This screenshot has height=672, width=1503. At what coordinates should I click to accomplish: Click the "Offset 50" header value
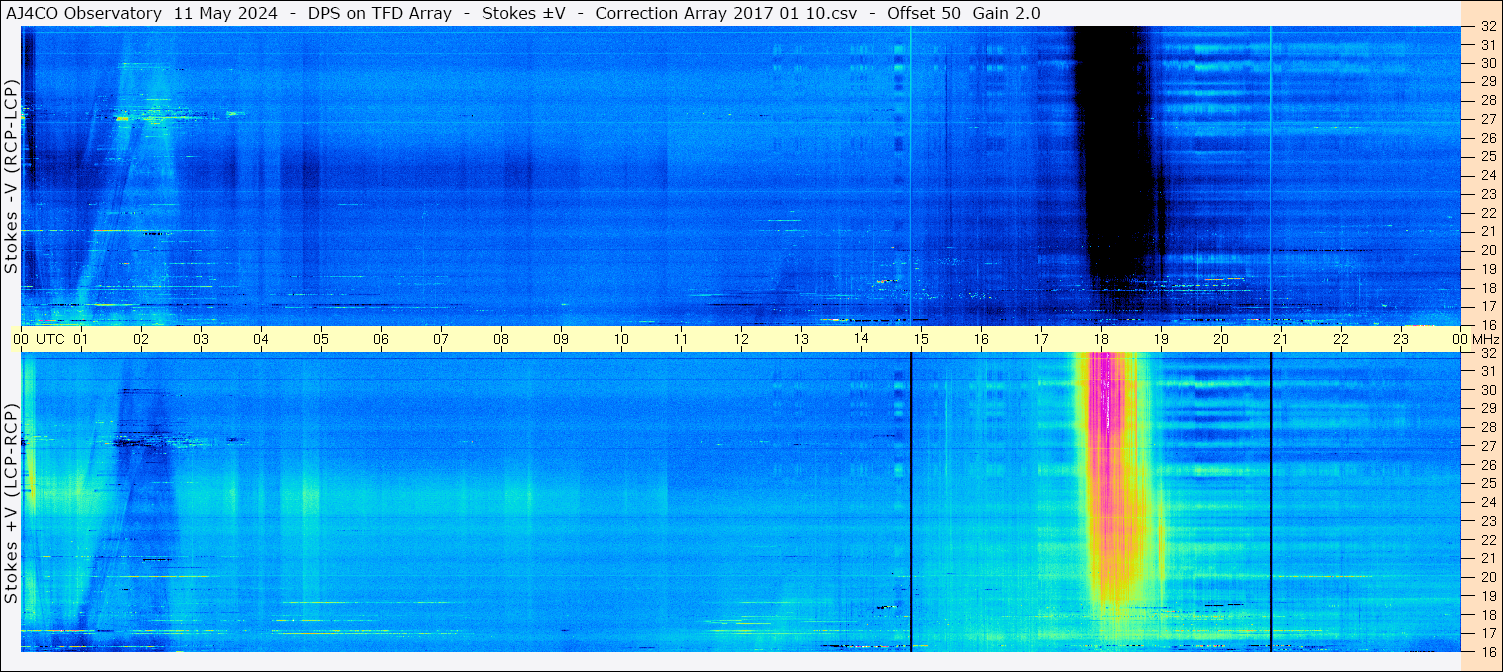(924, 13)
